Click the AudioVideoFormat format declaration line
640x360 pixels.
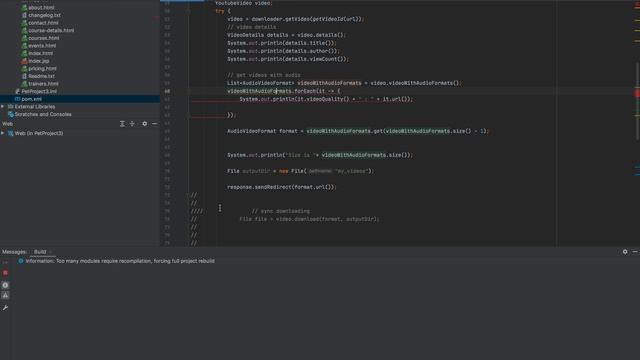358,131
